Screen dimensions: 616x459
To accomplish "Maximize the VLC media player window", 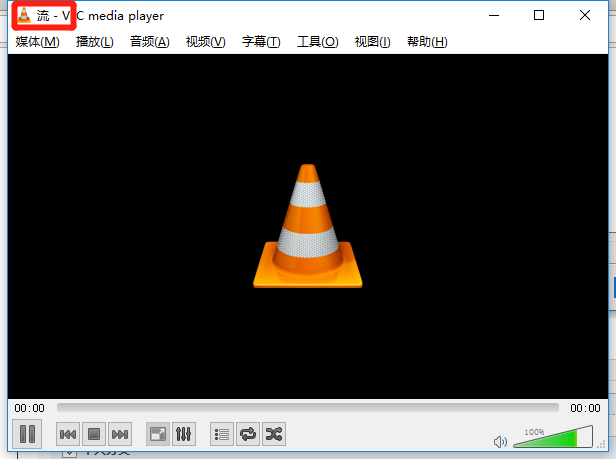I will (x=539, y=15).
